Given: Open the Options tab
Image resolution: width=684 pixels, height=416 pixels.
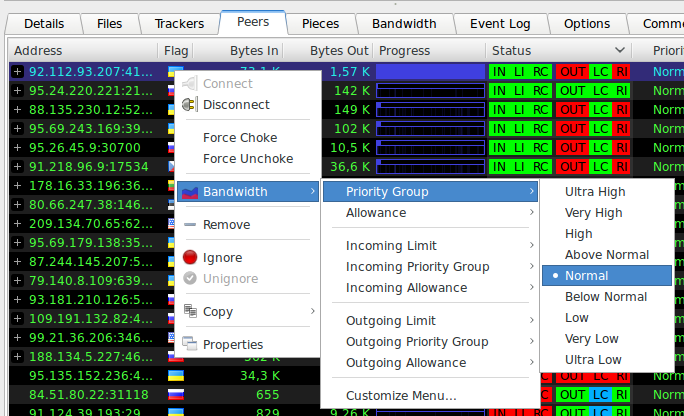Looking at the screenshot, I should [x=587, y=24].
